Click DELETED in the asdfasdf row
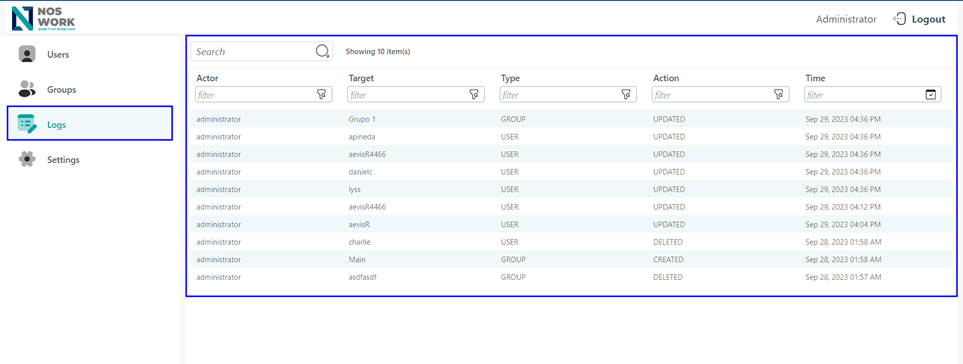The width and height of the screenshot is (963, 364). pyautogui.click(x=668, y=277)
